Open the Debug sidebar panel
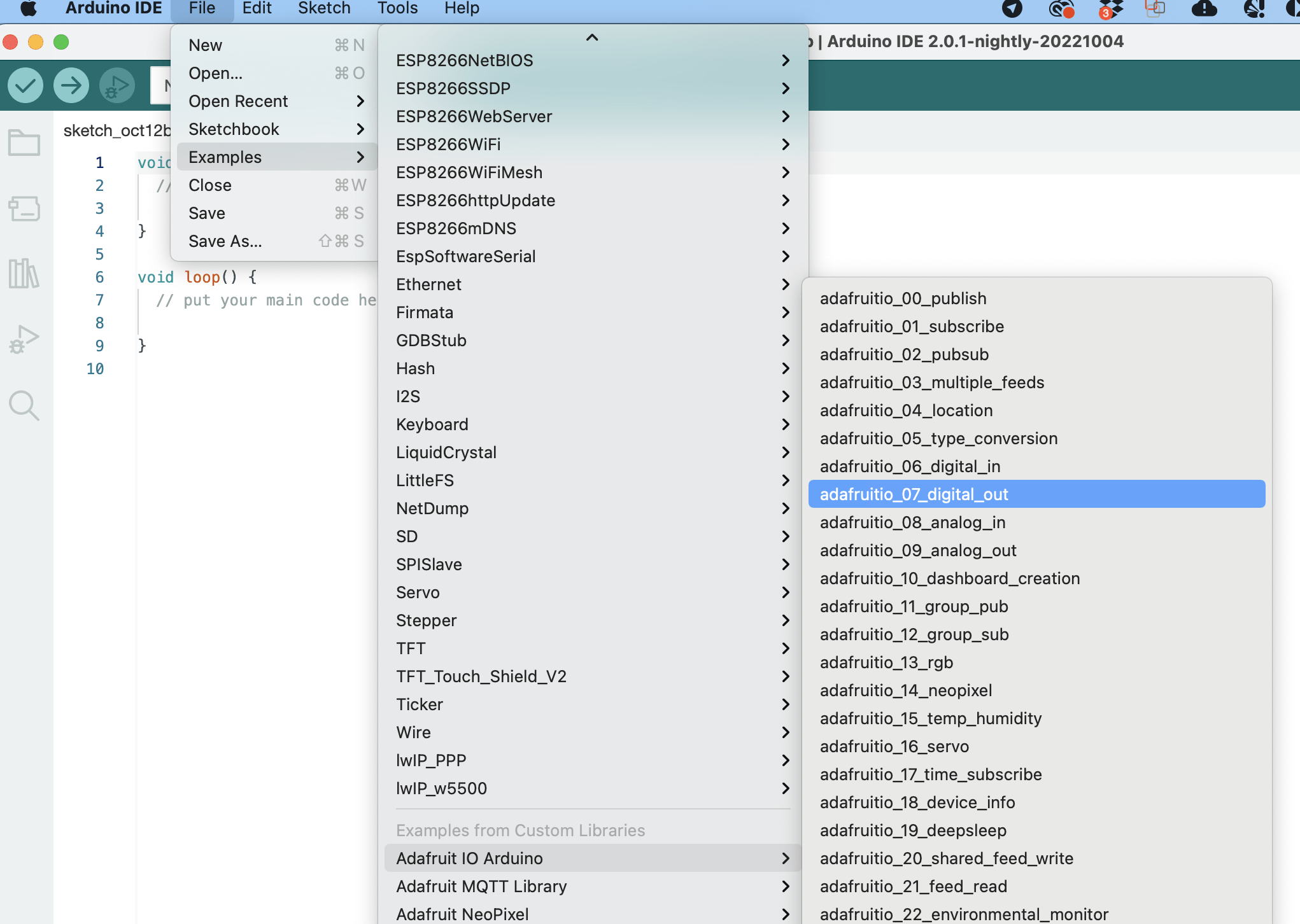1300x924 pixels. 24,339
